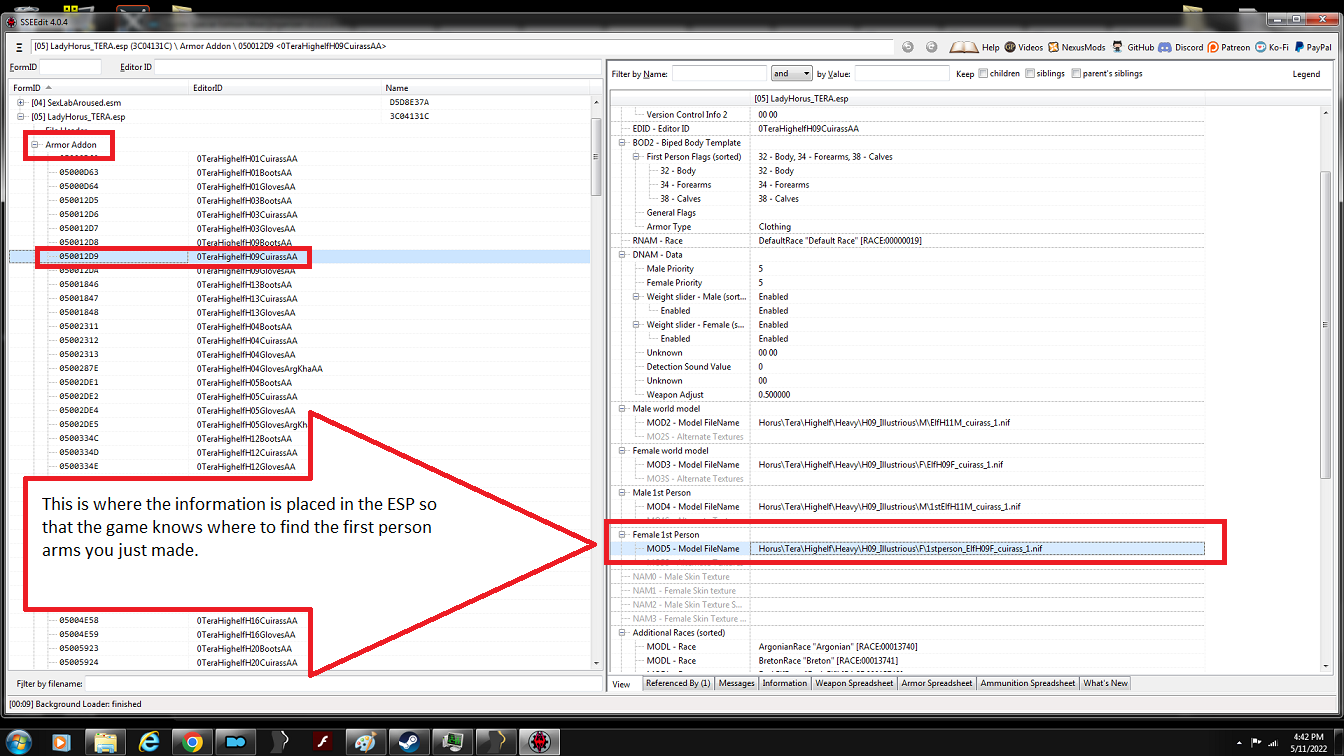Switch to Steam in the taskbar
1344x756 pixels.
tap(410, 742)
